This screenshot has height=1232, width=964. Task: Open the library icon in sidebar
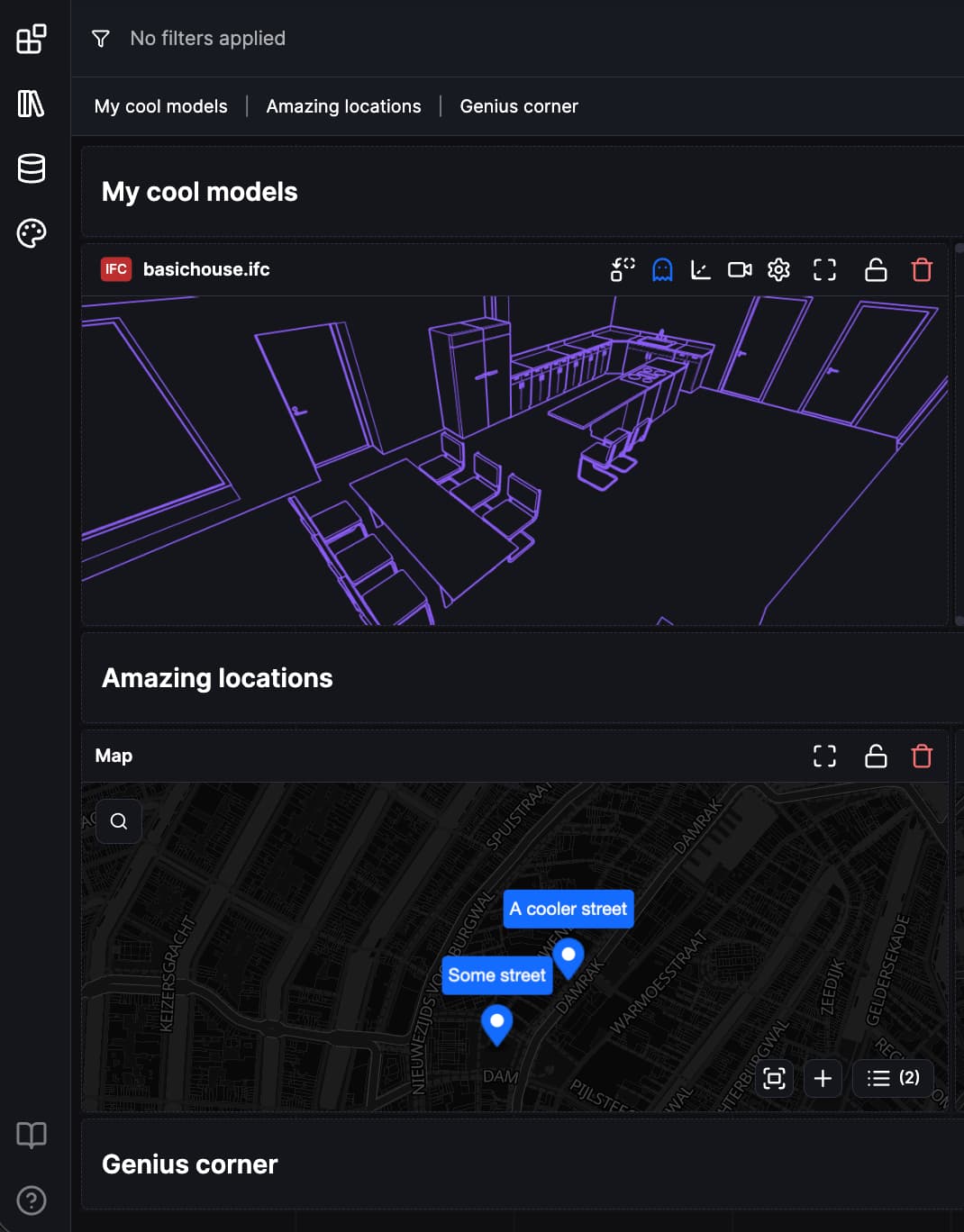(x=32, y=104)
